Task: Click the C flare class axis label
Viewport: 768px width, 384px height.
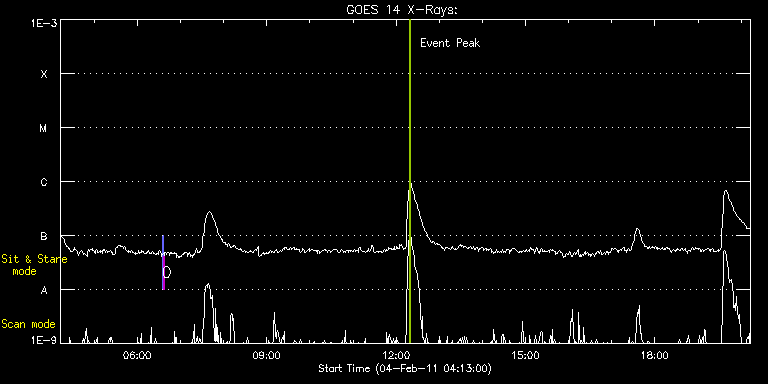Action: (44, 182)
